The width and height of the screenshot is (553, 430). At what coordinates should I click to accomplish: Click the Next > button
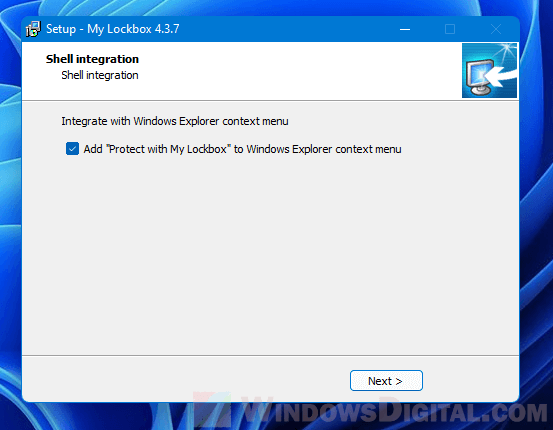point(386,381)
